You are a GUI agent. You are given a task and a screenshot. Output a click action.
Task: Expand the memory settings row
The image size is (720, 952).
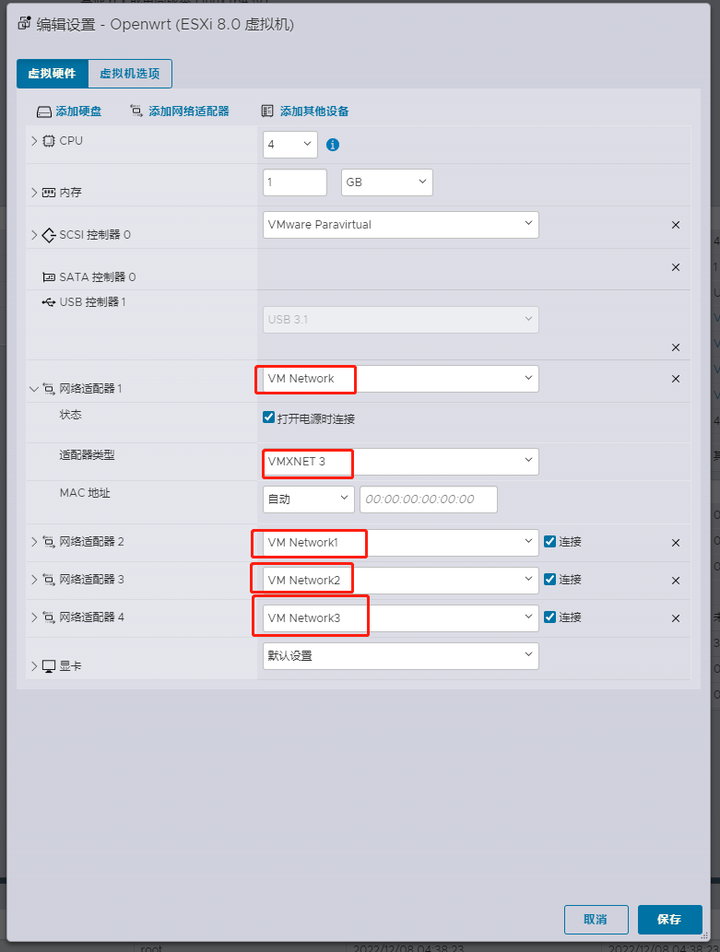pos(34,192)
